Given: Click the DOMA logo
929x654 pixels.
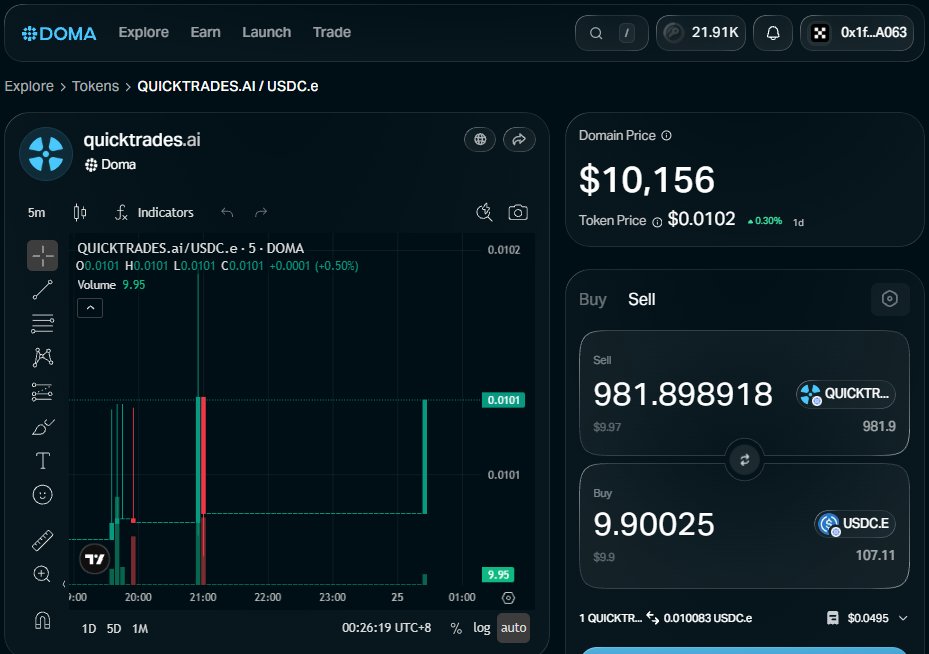Looking at the screenshot, I should pos(59,33).
